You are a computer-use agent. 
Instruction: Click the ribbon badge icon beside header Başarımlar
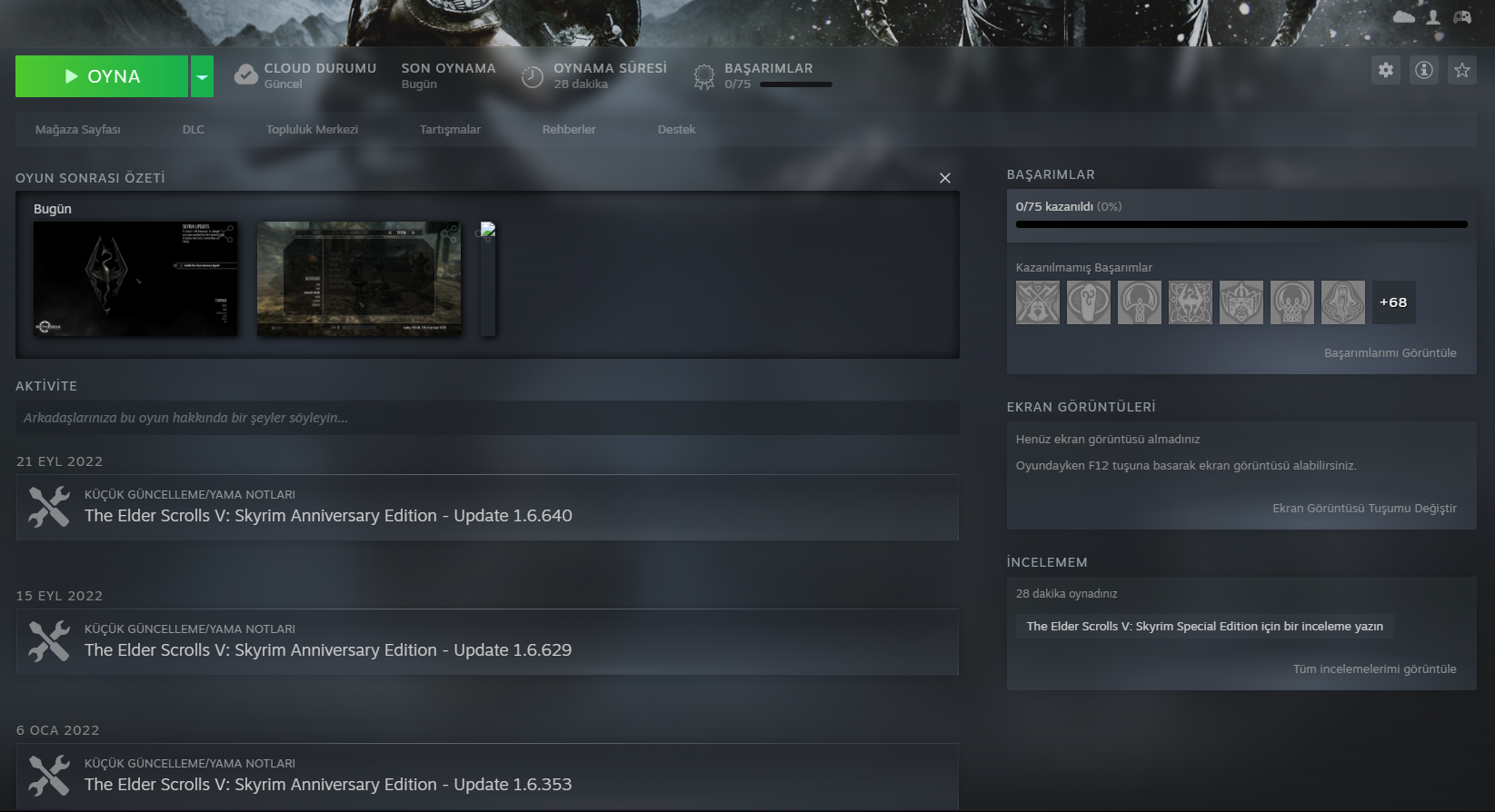(704, 76)
